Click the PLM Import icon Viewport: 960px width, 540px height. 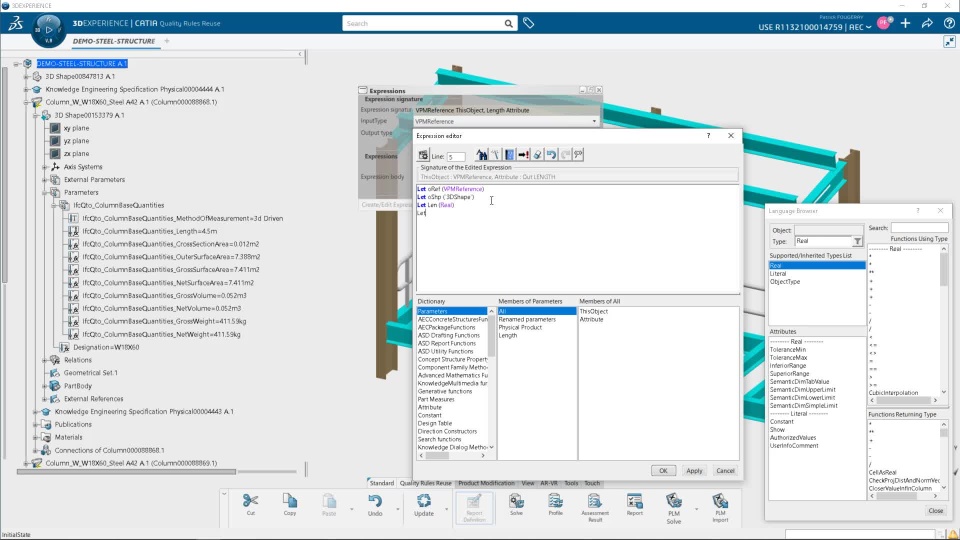click(x=720, y=501)
